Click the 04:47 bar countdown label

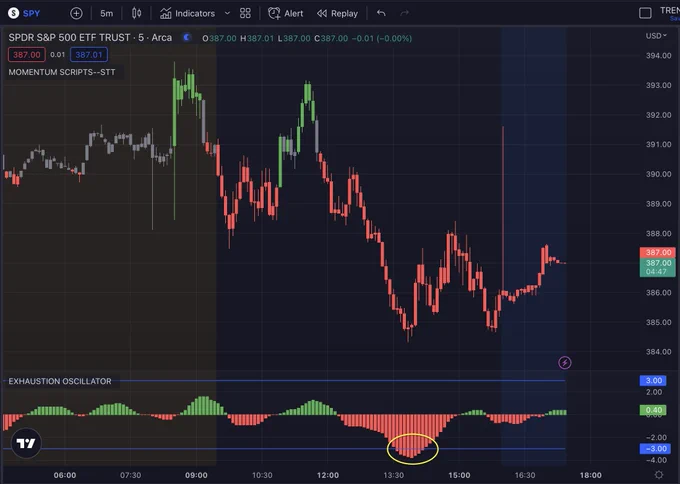coord(656,272)
